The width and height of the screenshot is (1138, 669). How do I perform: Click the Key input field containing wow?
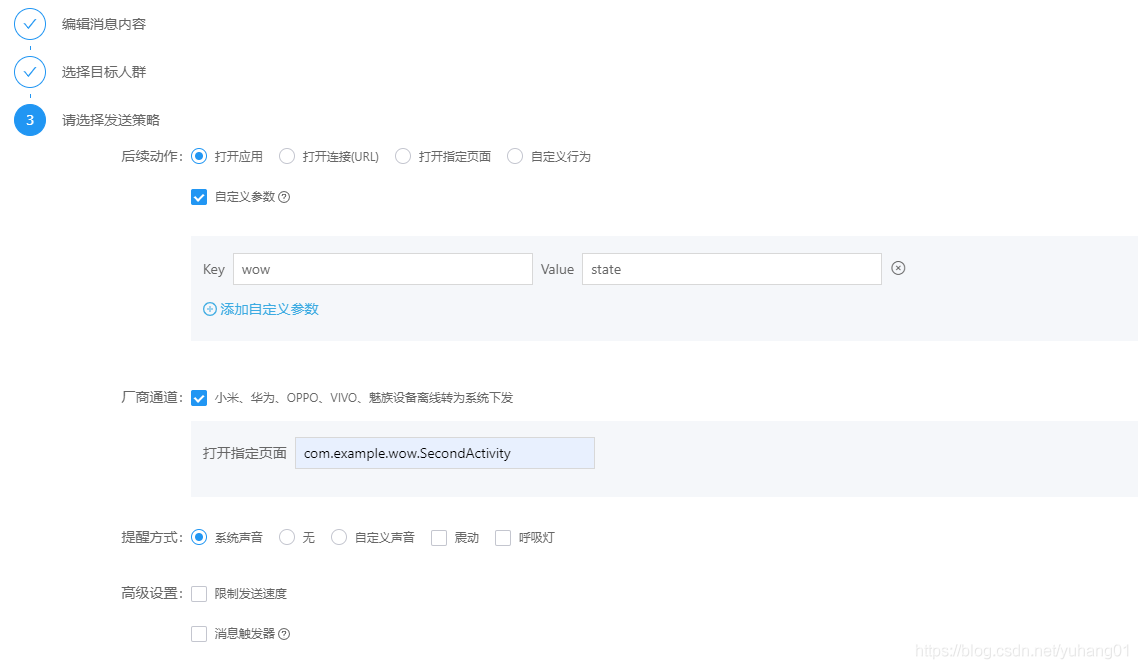pyautogui.click(x=382, y=269)
